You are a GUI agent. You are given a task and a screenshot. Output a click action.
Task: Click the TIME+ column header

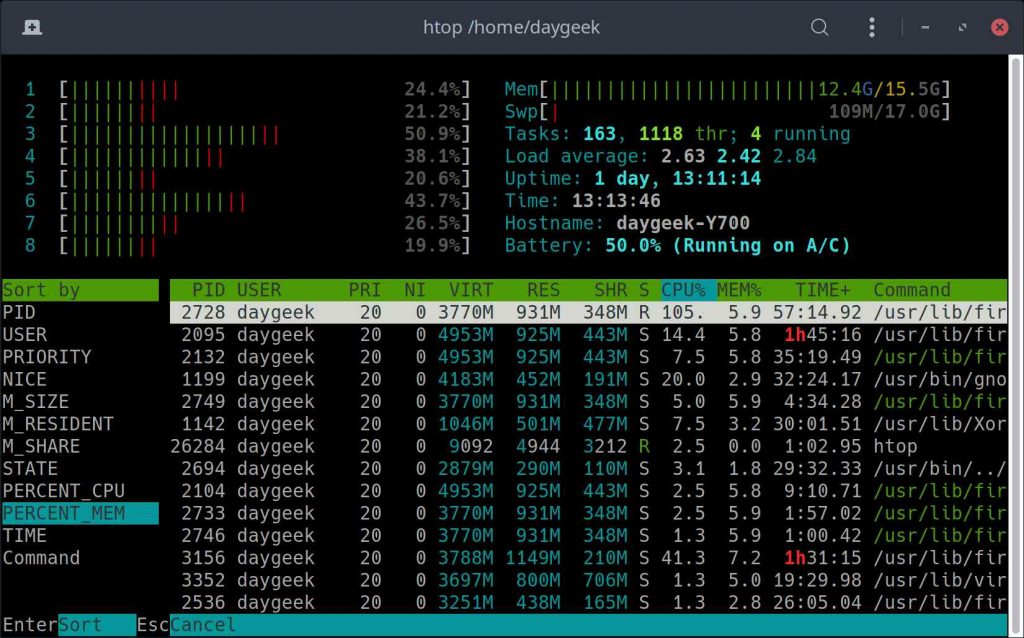820,290
